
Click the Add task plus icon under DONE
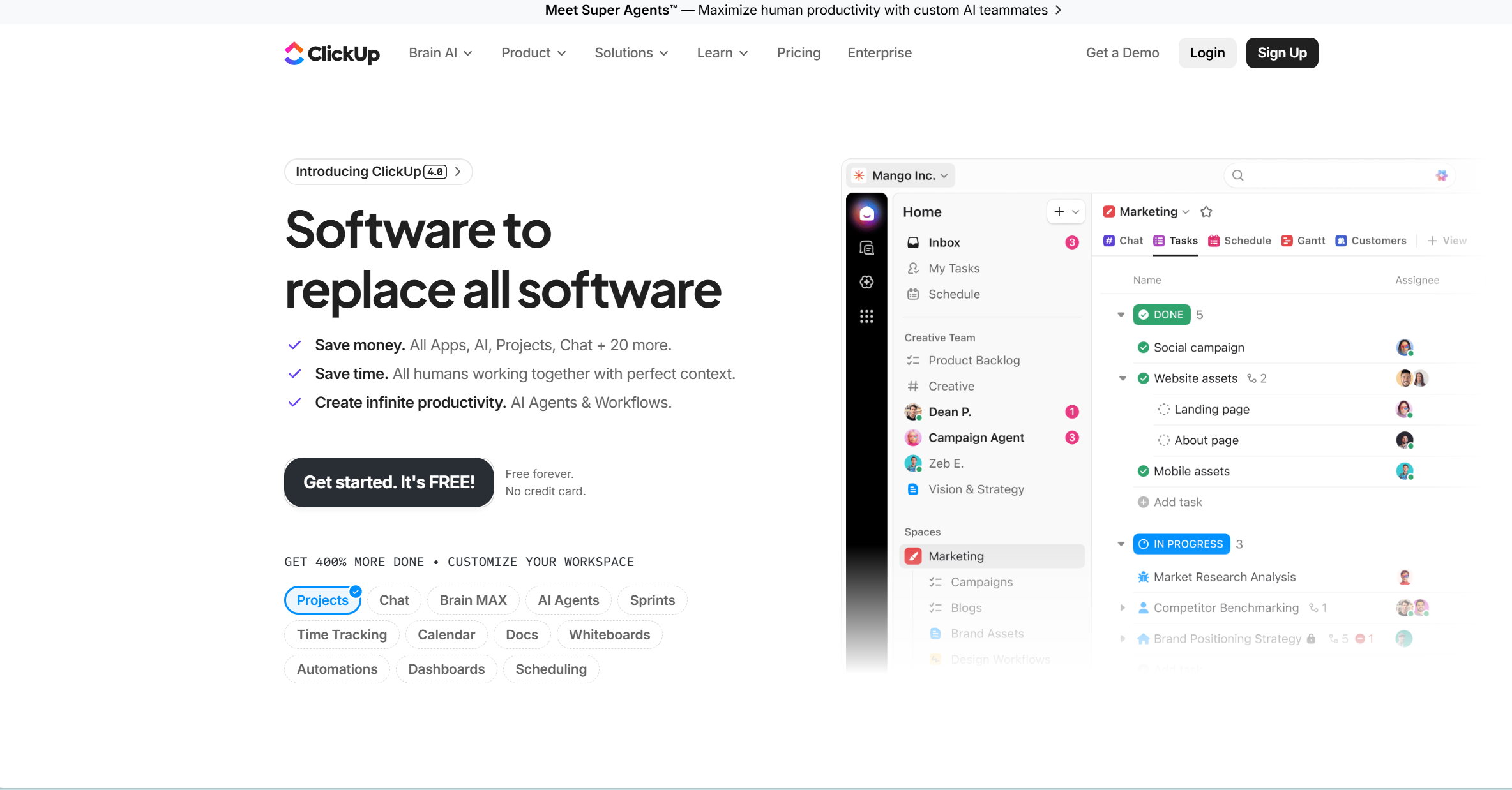(x=1144, y=502)
